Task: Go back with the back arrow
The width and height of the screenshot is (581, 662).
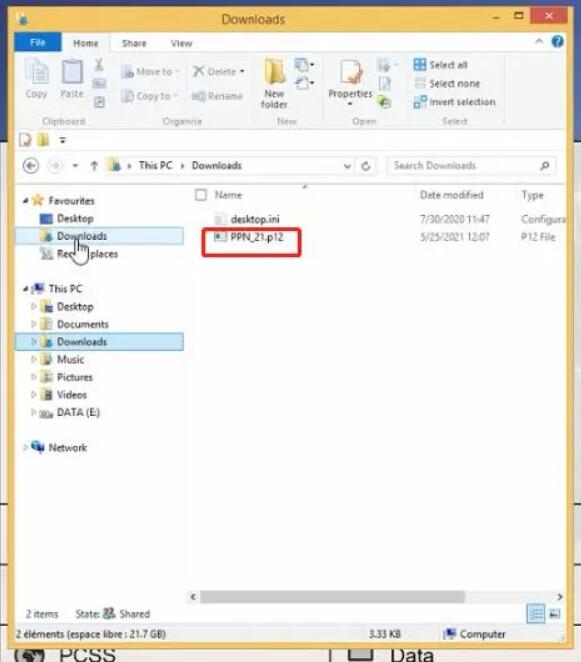Action: pyautogui.click(x=31, y=166)
